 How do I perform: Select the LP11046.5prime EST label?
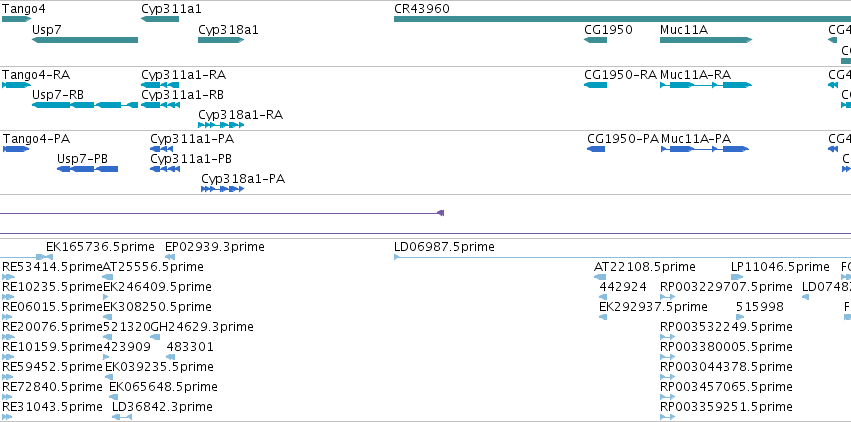780,267
